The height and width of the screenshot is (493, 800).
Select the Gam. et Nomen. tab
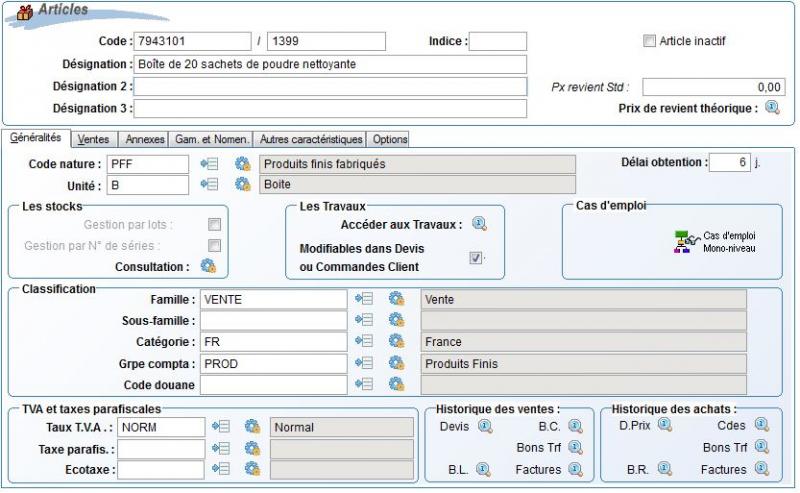click(212, 139)
